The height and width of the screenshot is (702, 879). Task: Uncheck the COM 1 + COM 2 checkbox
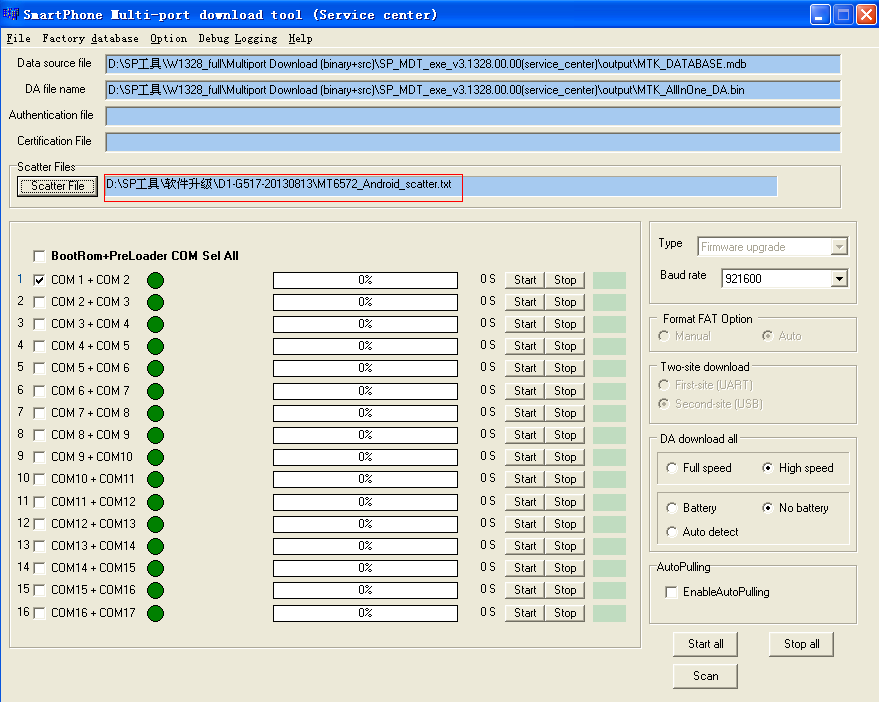[x=39, y=280]
